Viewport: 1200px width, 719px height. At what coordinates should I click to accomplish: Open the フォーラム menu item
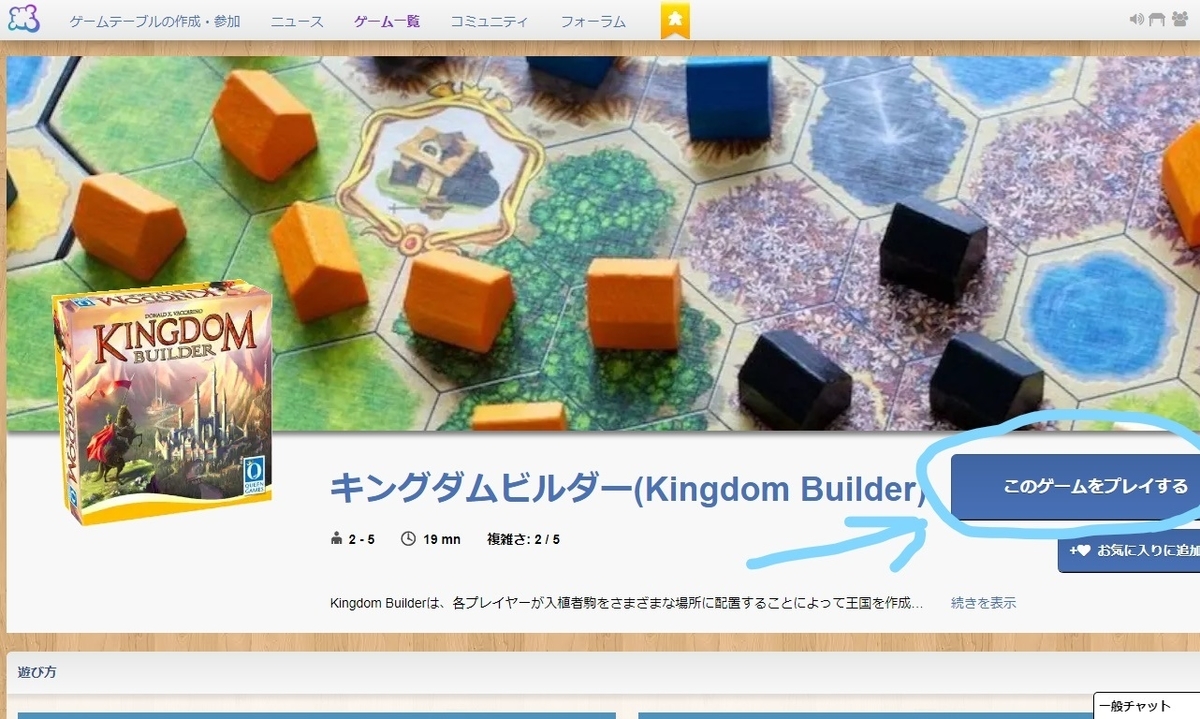coord(593,21)
